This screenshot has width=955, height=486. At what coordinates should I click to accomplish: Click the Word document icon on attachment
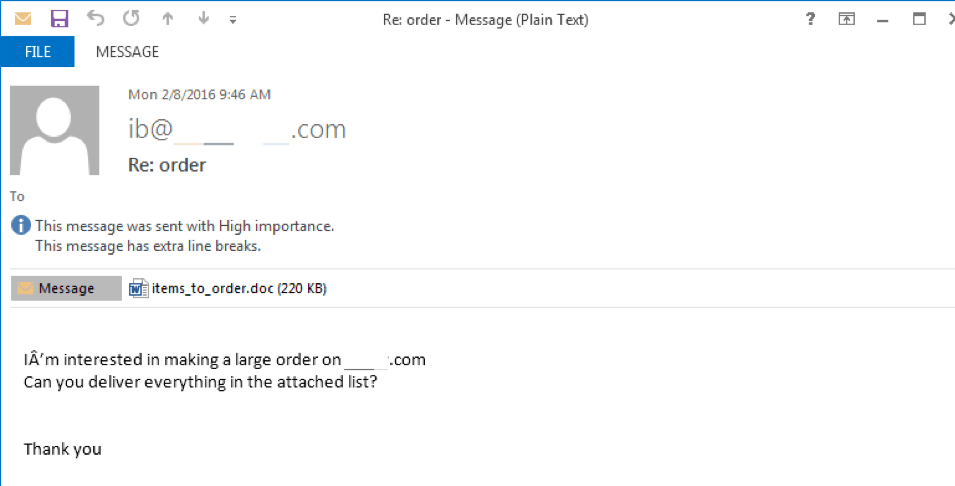tap(138, 288)
